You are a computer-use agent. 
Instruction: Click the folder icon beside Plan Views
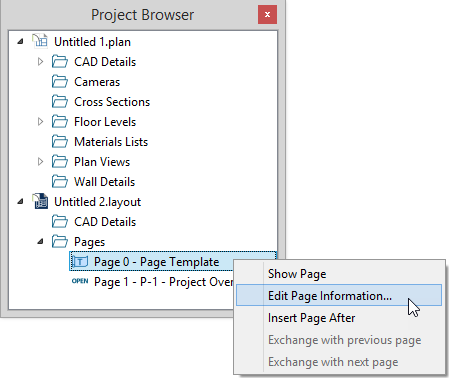click(x=60, y=162)
